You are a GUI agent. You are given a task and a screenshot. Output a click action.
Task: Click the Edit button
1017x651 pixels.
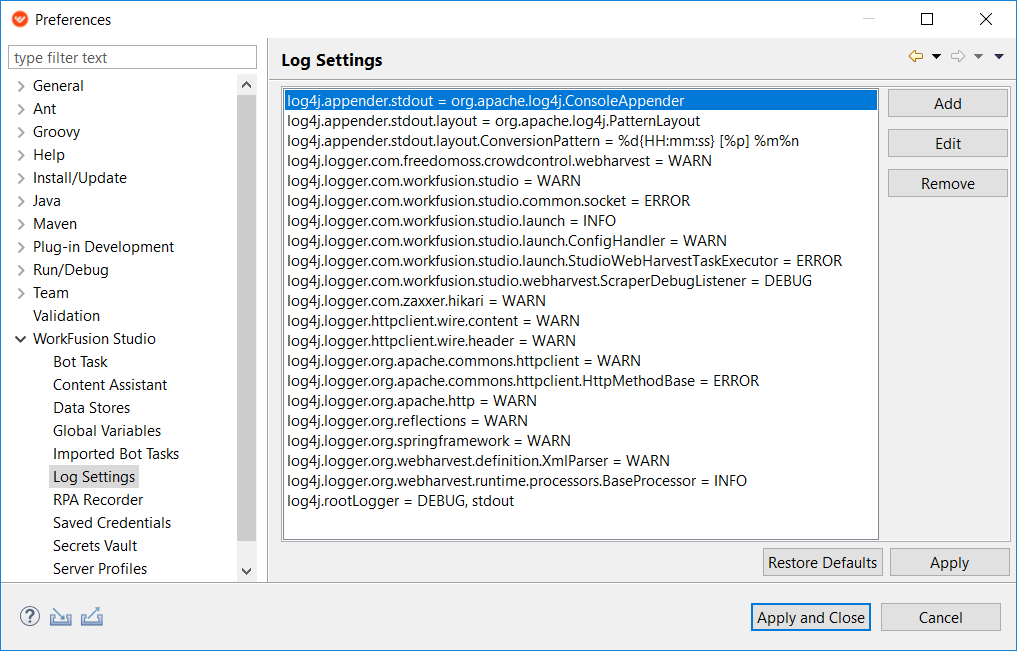[948, 143]
